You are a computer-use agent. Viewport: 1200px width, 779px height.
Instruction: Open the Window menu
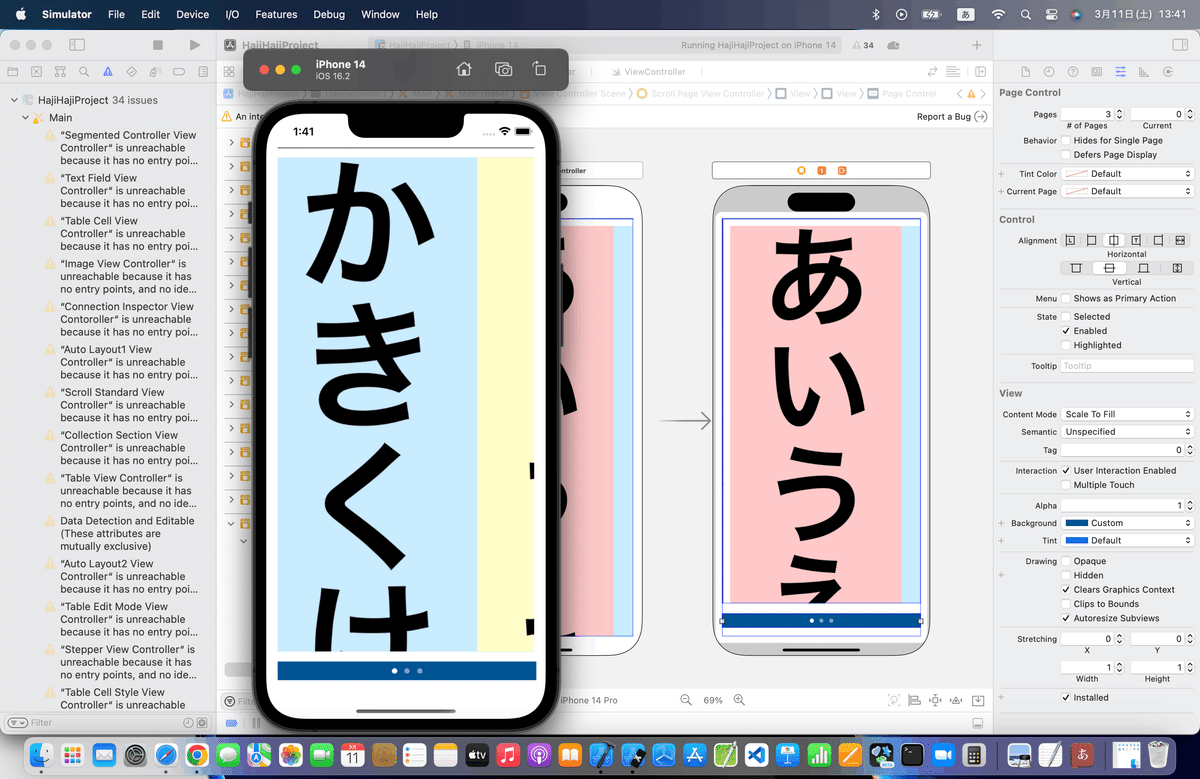pyautogui.click(x=380, y=14)
